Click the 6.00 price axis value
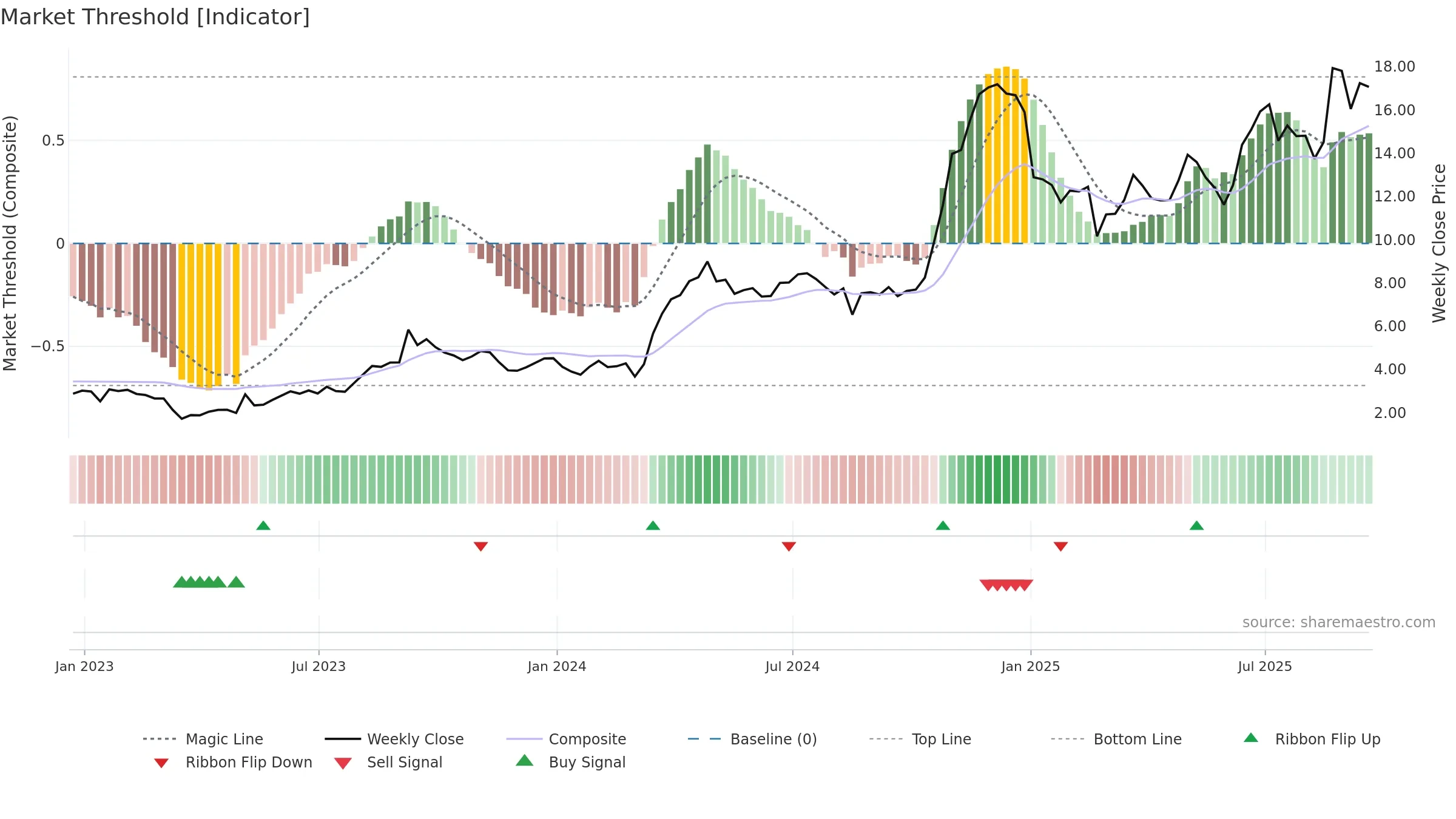 point(1390,326)
